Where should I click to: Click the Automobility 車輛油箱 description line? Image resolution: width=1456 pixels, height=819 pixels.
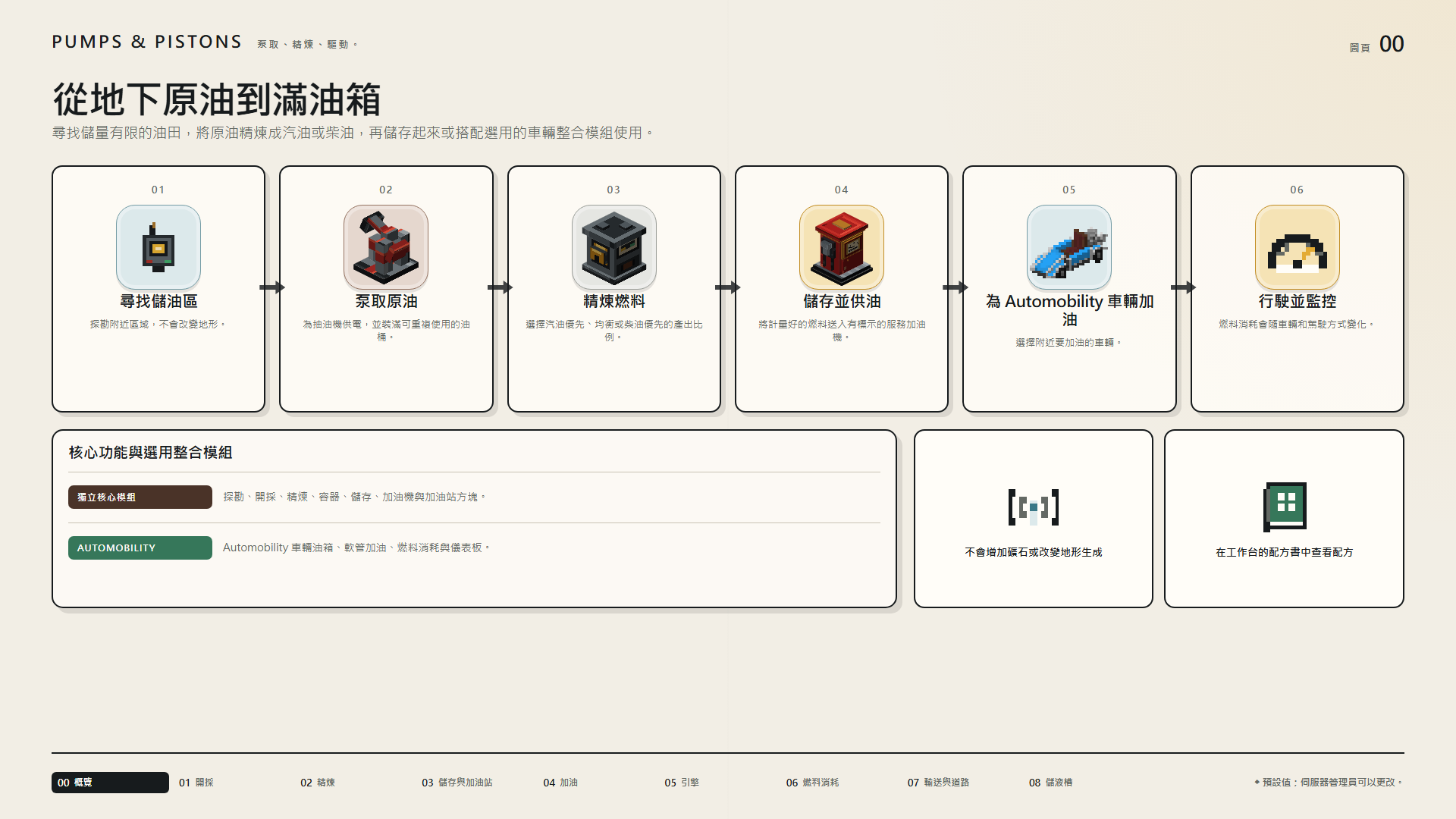356,548
